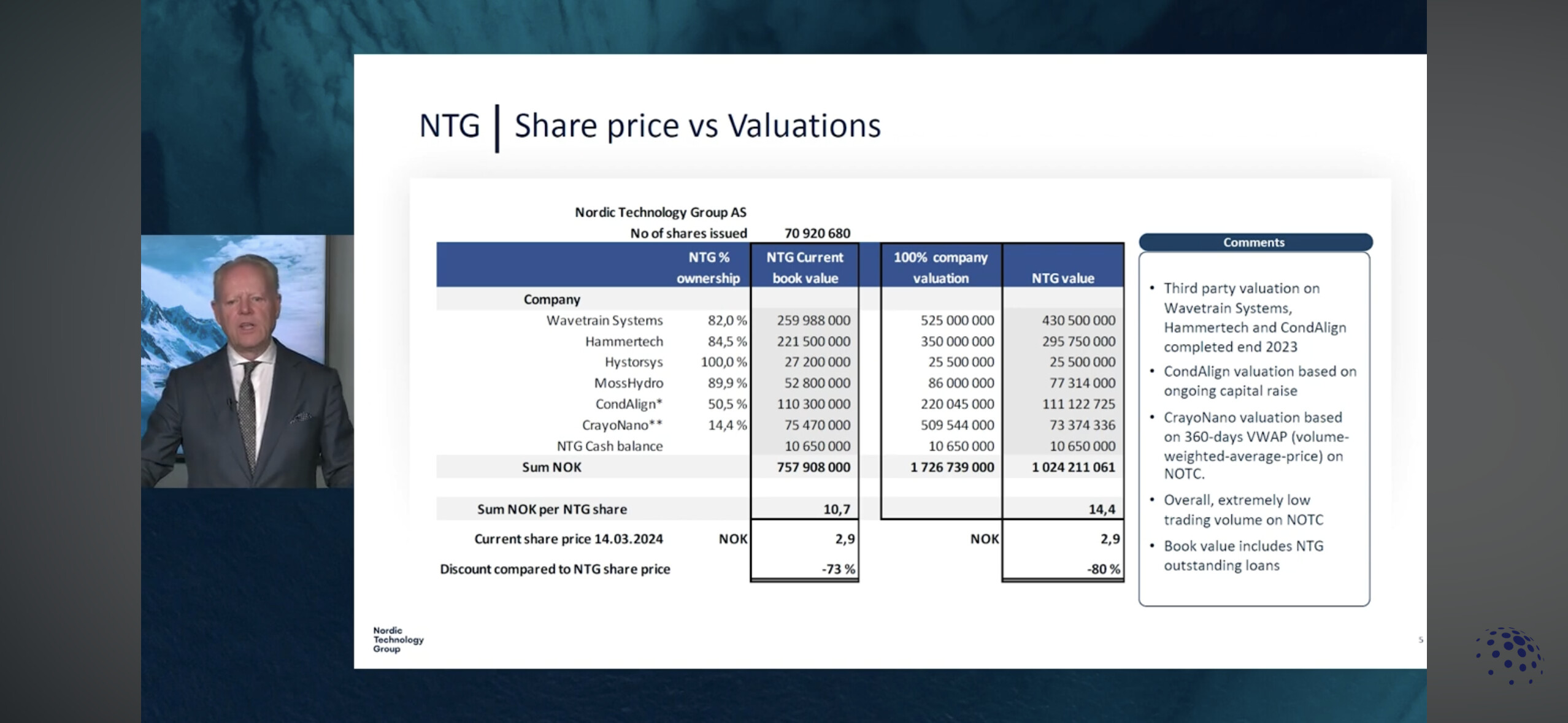
Task: Click book value '75 470 000'
Action: click(817, 425)
